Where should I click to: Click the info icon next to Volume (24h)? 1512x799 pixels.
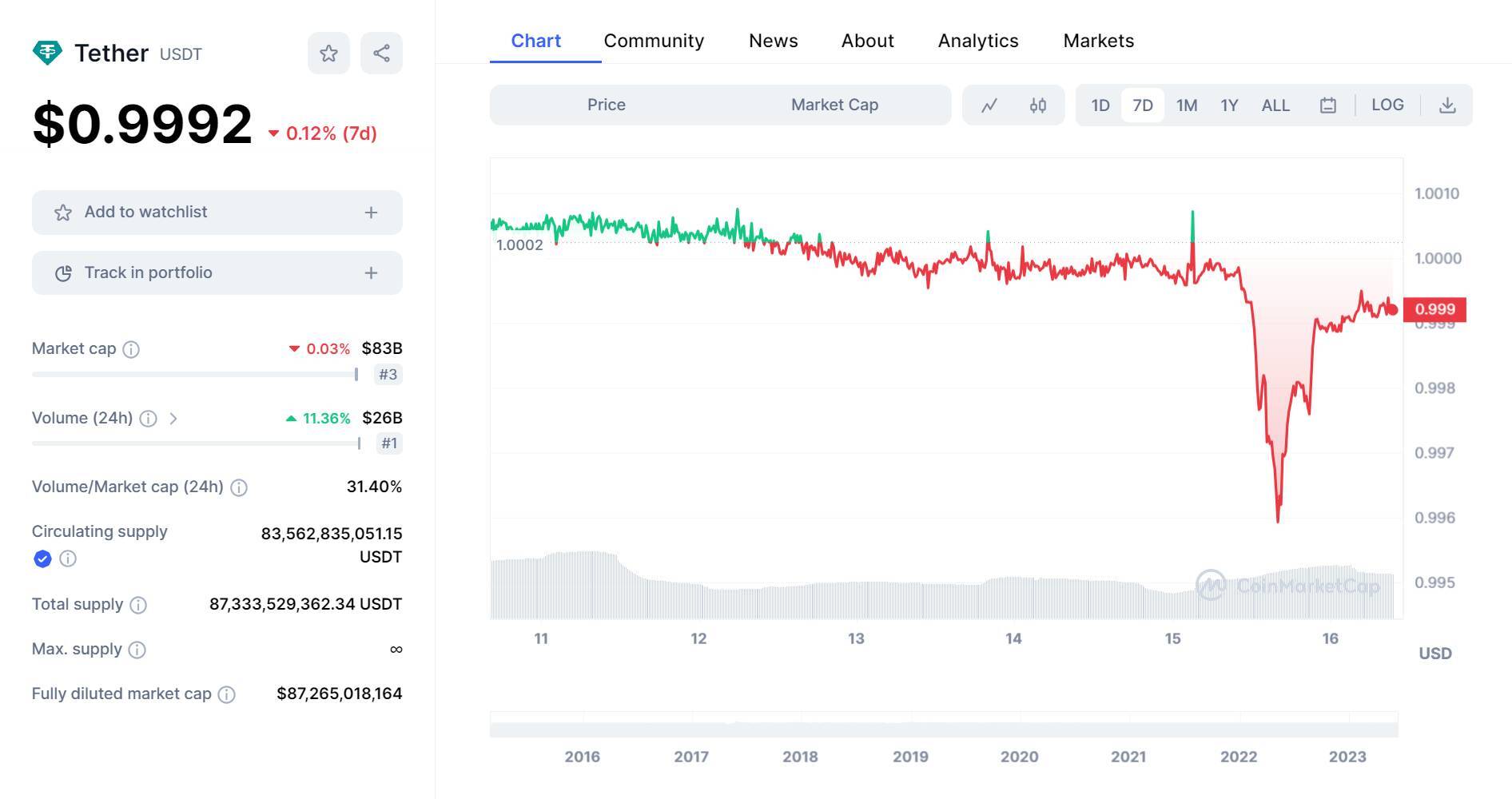(x=148, y=419)
